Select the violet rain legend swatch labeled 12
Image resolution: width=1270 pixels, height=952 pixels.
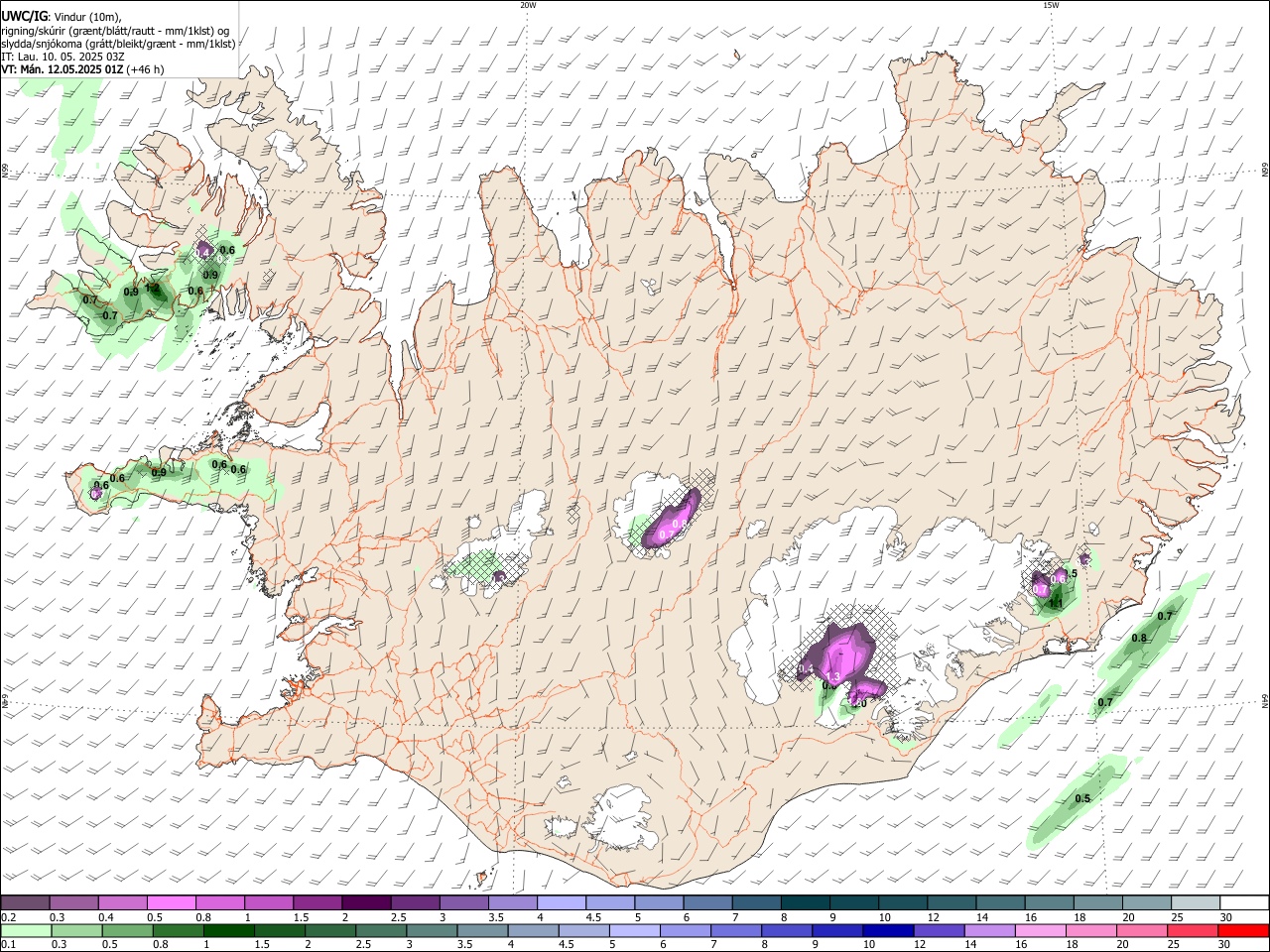(x=939, y=930)
